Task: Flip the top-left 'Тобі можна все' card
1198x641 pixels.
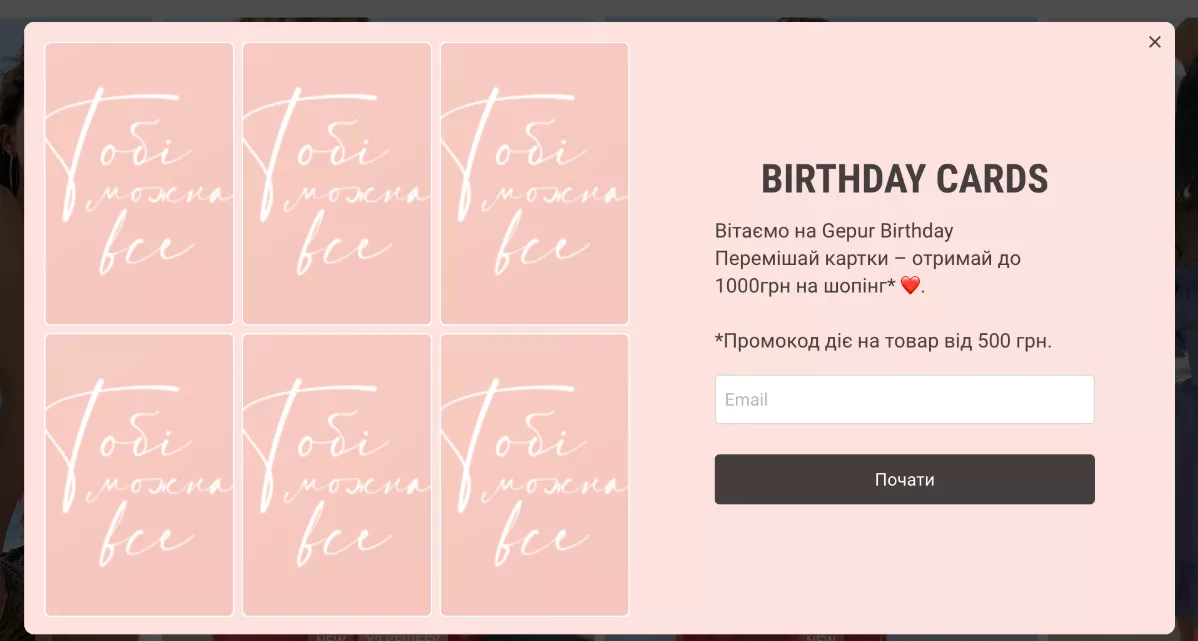Action: pyautogui.click(x=139, y=183)
